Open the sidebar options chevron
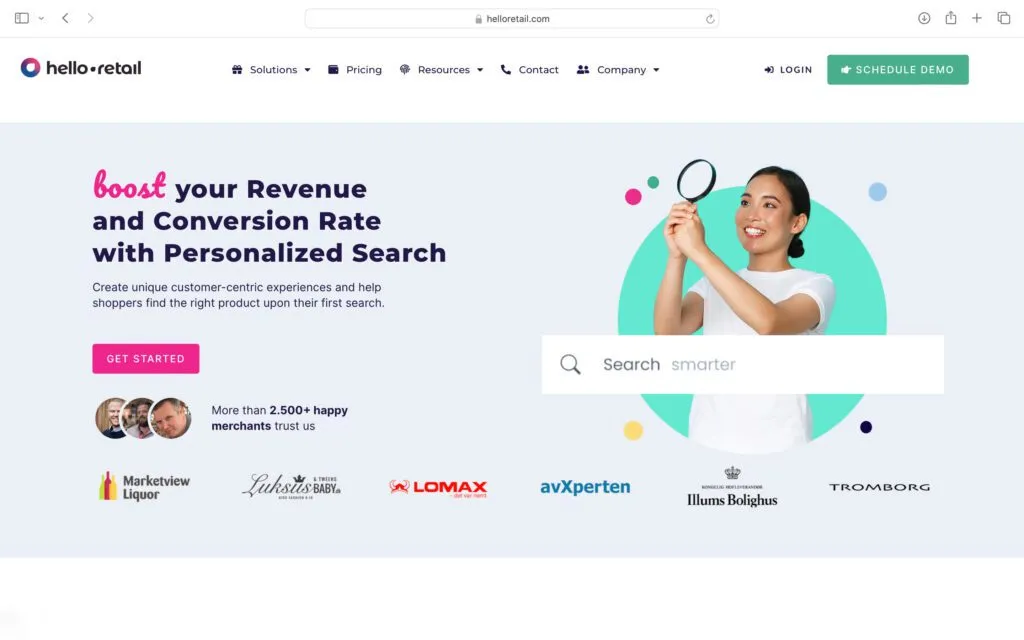 (41, 18)
